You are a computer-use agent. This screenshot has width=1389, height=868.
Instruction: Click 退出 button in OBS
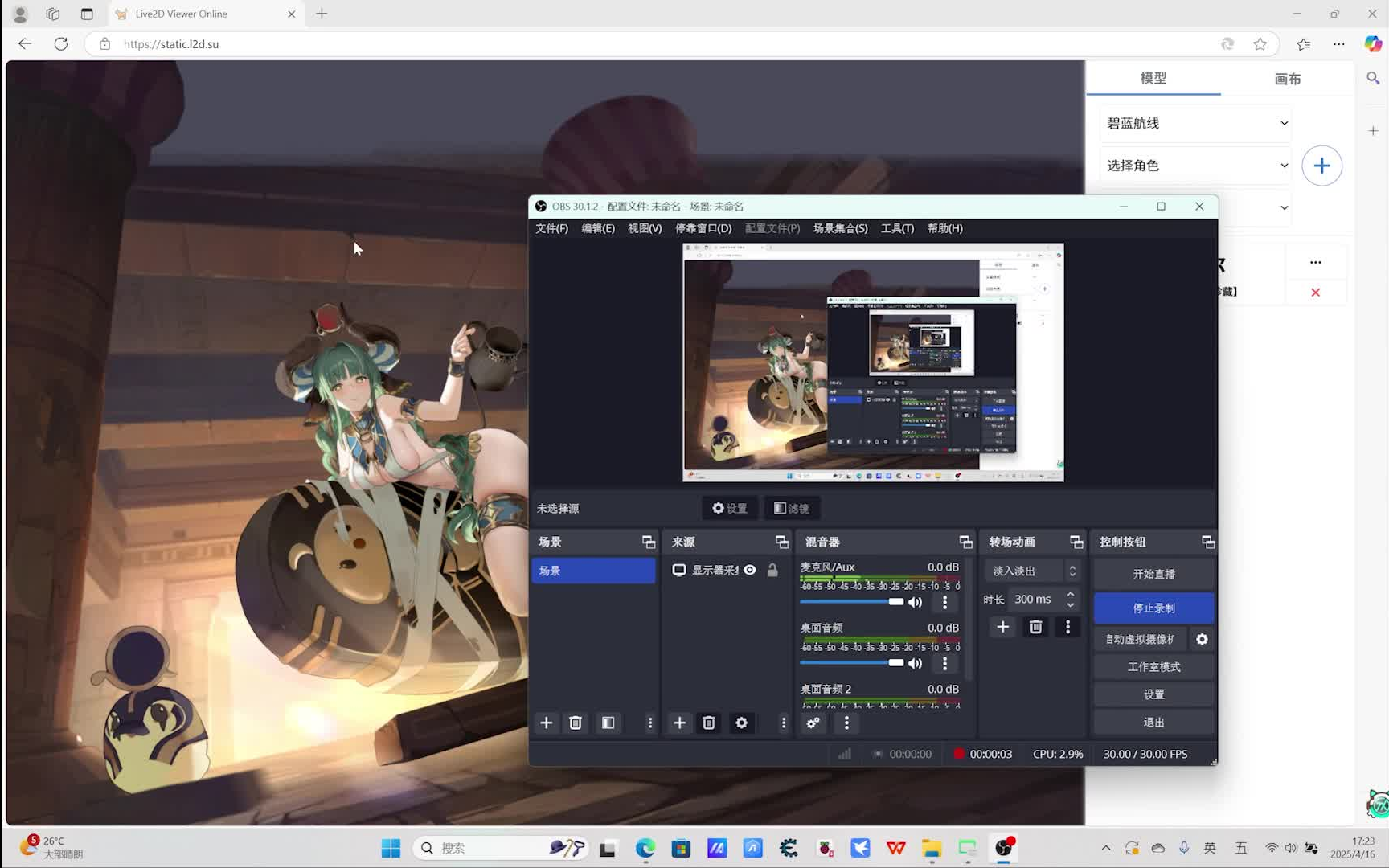click(1153, 722)
